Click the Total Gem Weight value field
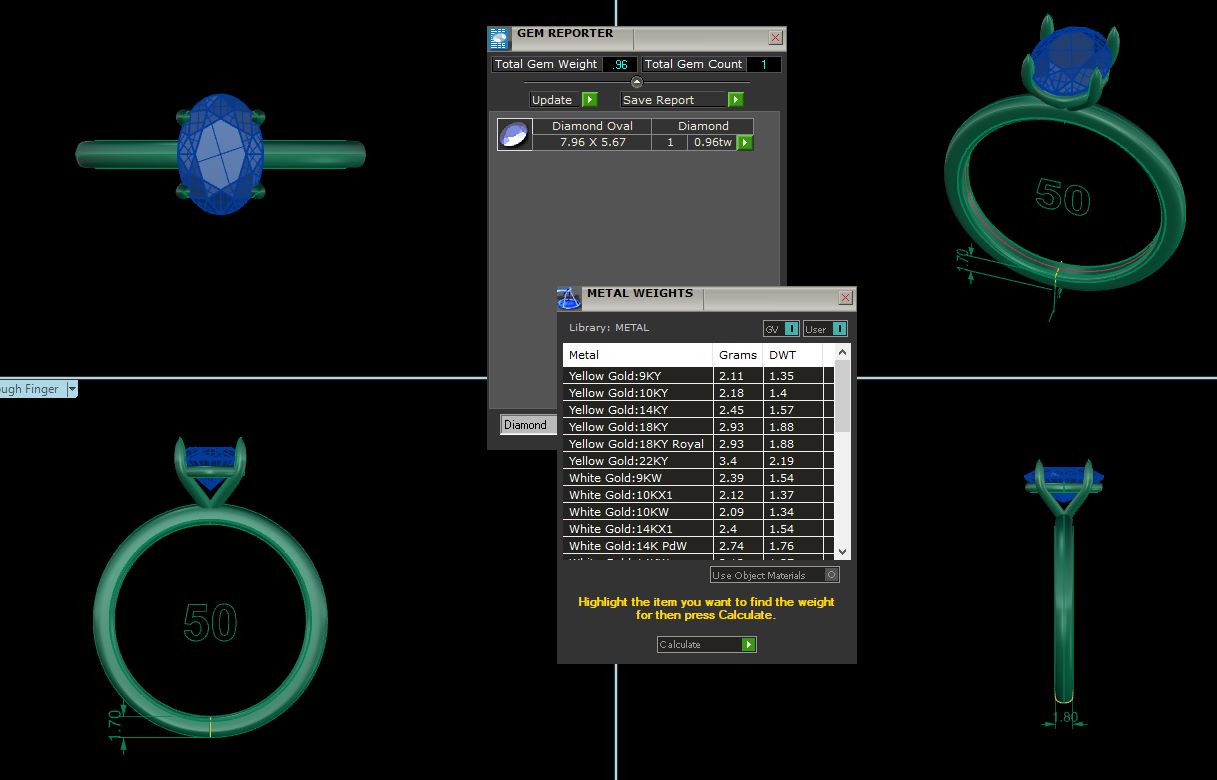The height and width of the screenshot is (780, 1217). point(619,64)
